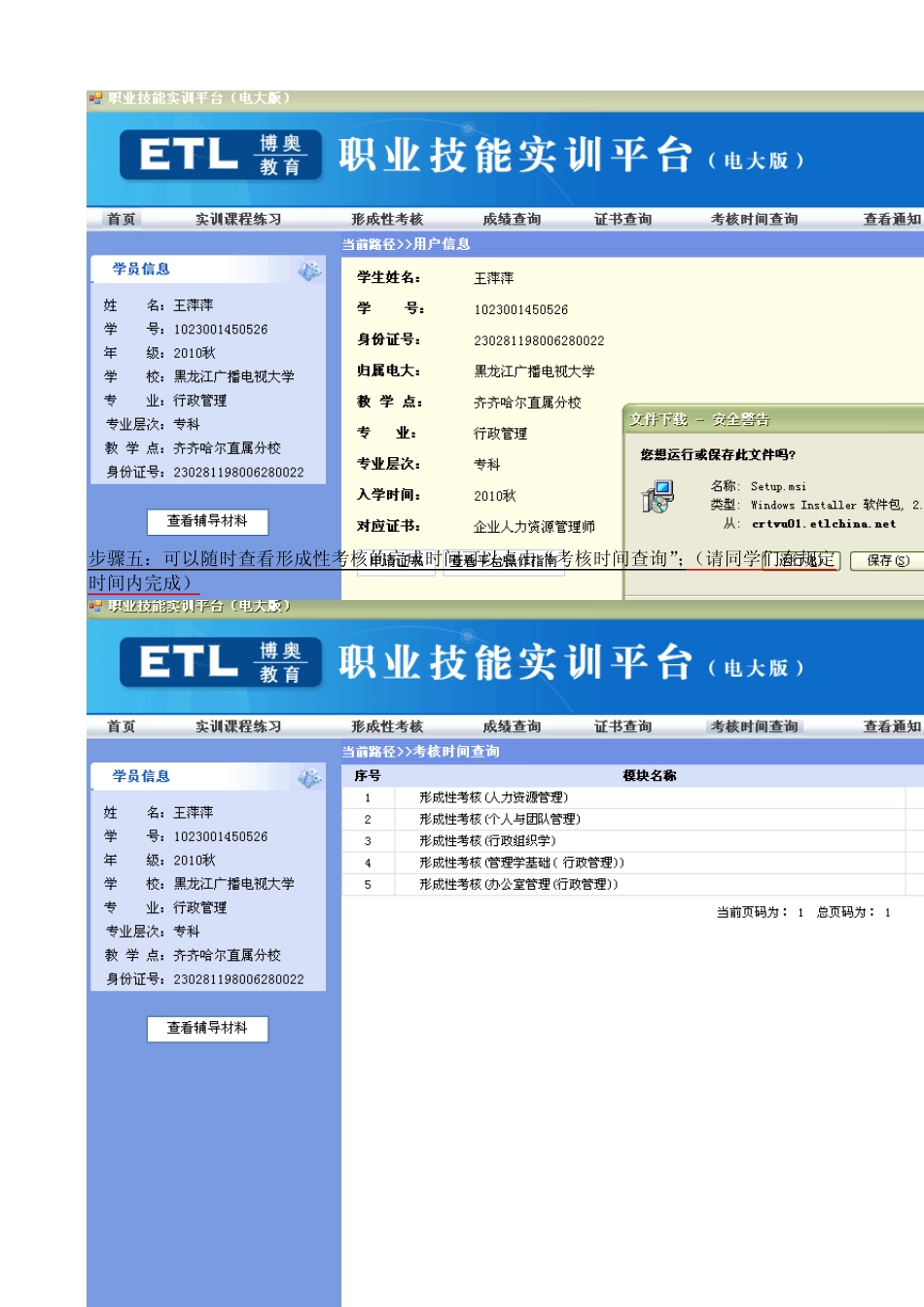
Task: Click the 当前路径>>用户信息 breadcrumb
Action: click(x=406, y=244)
